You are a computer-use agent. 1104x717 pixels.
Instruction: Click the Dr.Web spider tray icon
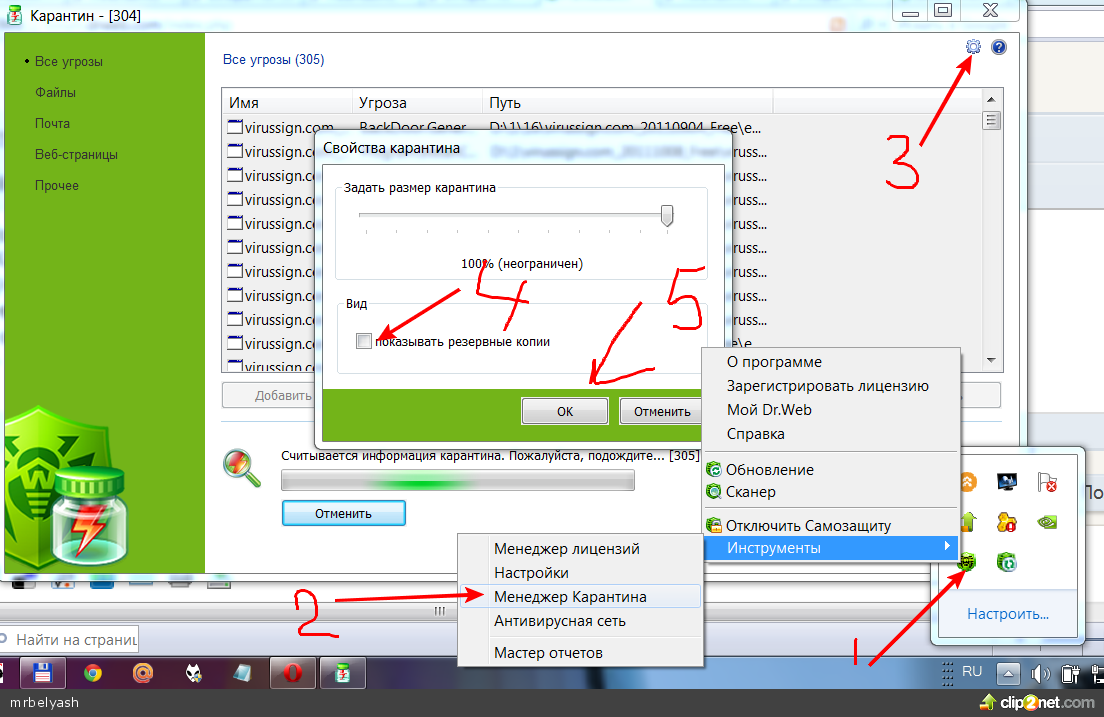967,562
